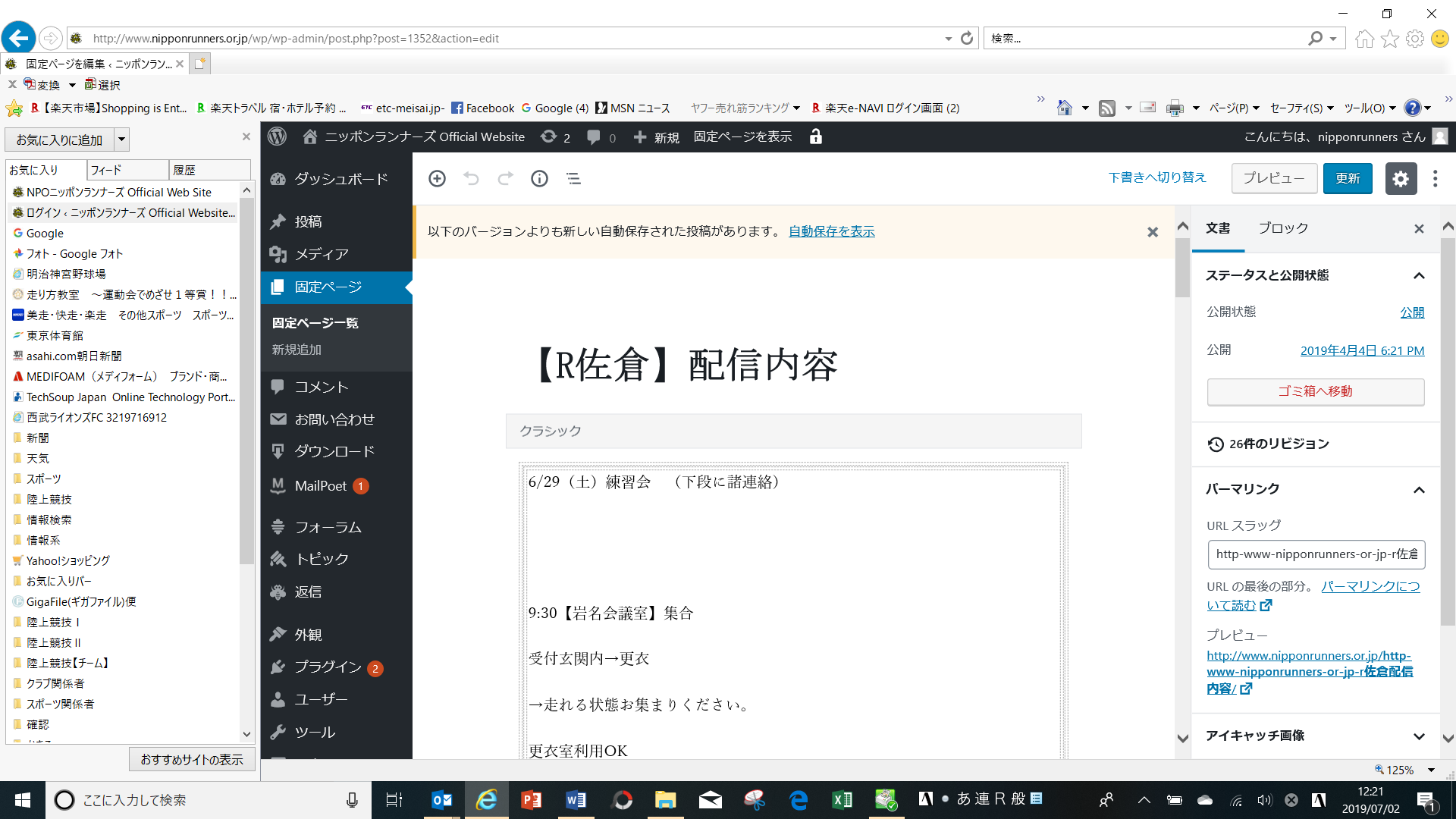Click the 自動保存を表示 link

(x=831, y=231)
